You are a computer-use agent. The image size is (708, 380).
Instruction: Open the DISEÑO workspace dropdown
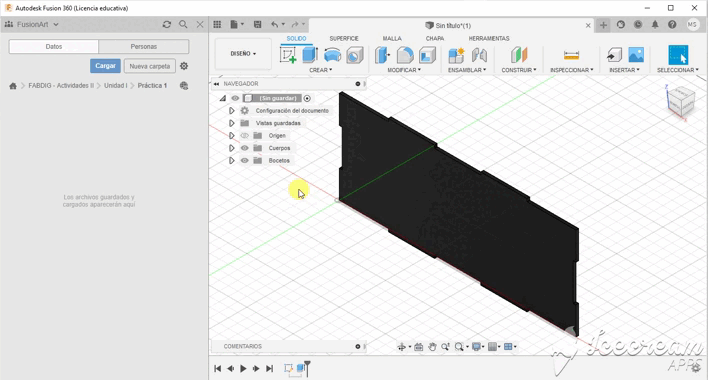(243, 54)
